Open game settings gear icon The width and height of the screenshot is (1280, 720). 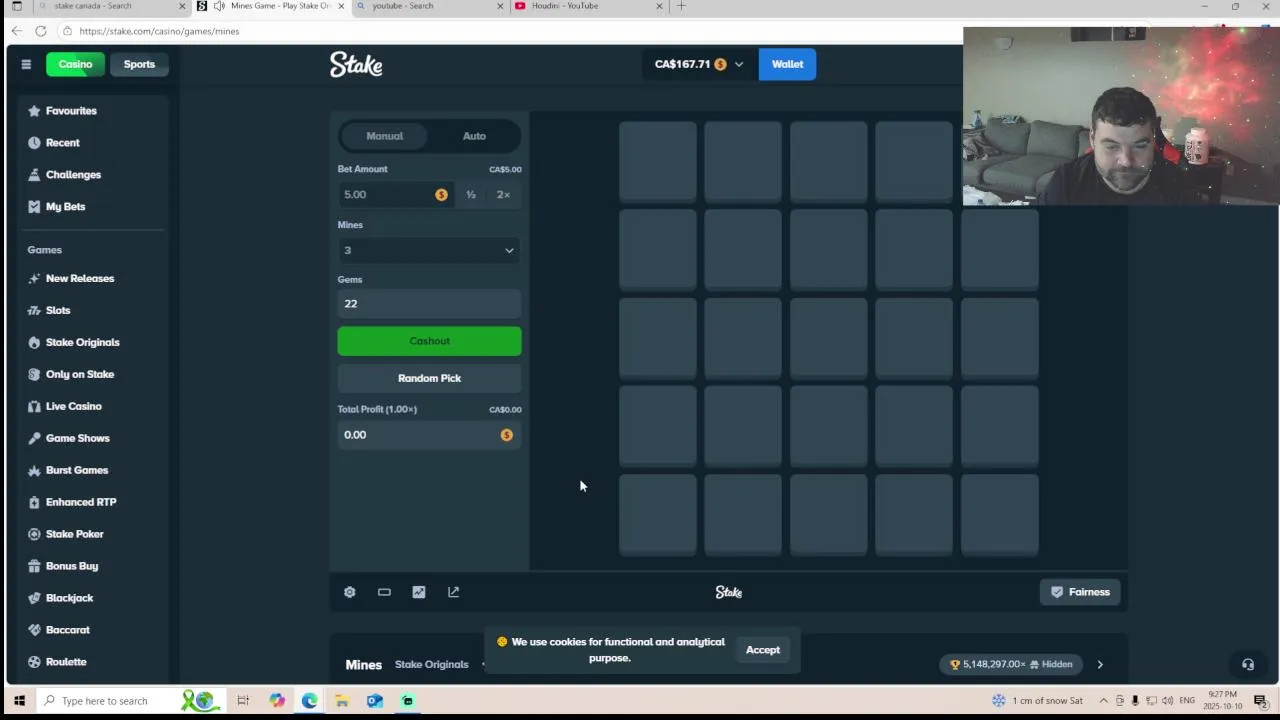click(349, 592)
